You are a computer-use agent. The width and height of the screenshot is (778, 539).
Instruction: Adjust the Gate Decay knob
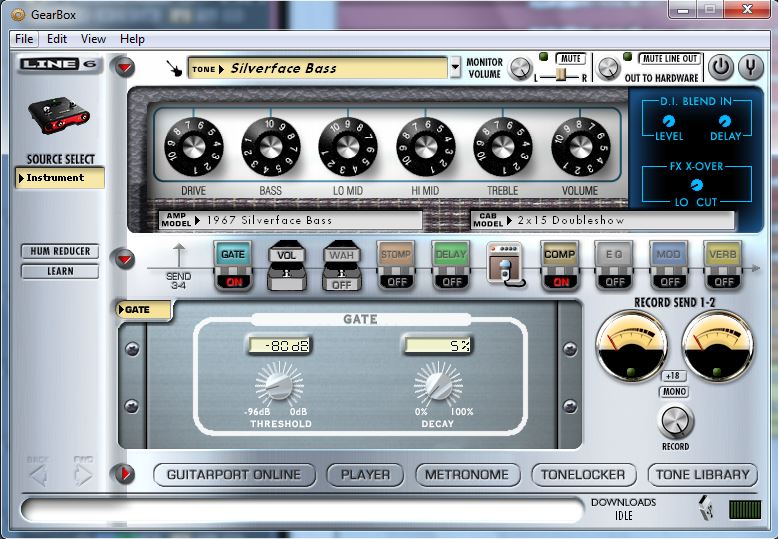pyautogui.click(x=438, y=384)
